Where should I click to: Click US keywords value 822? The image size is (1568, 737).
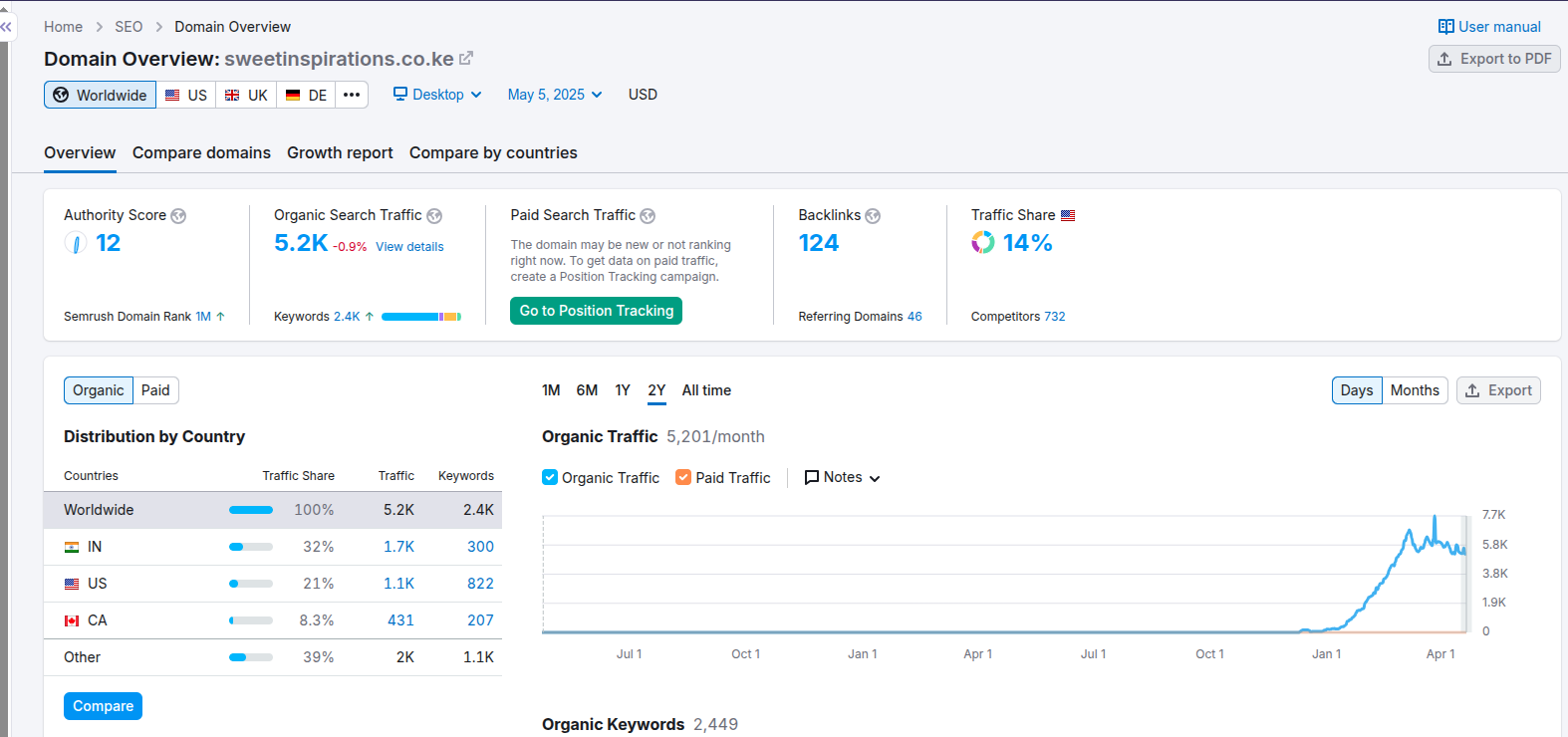click(x=480, y=584)
